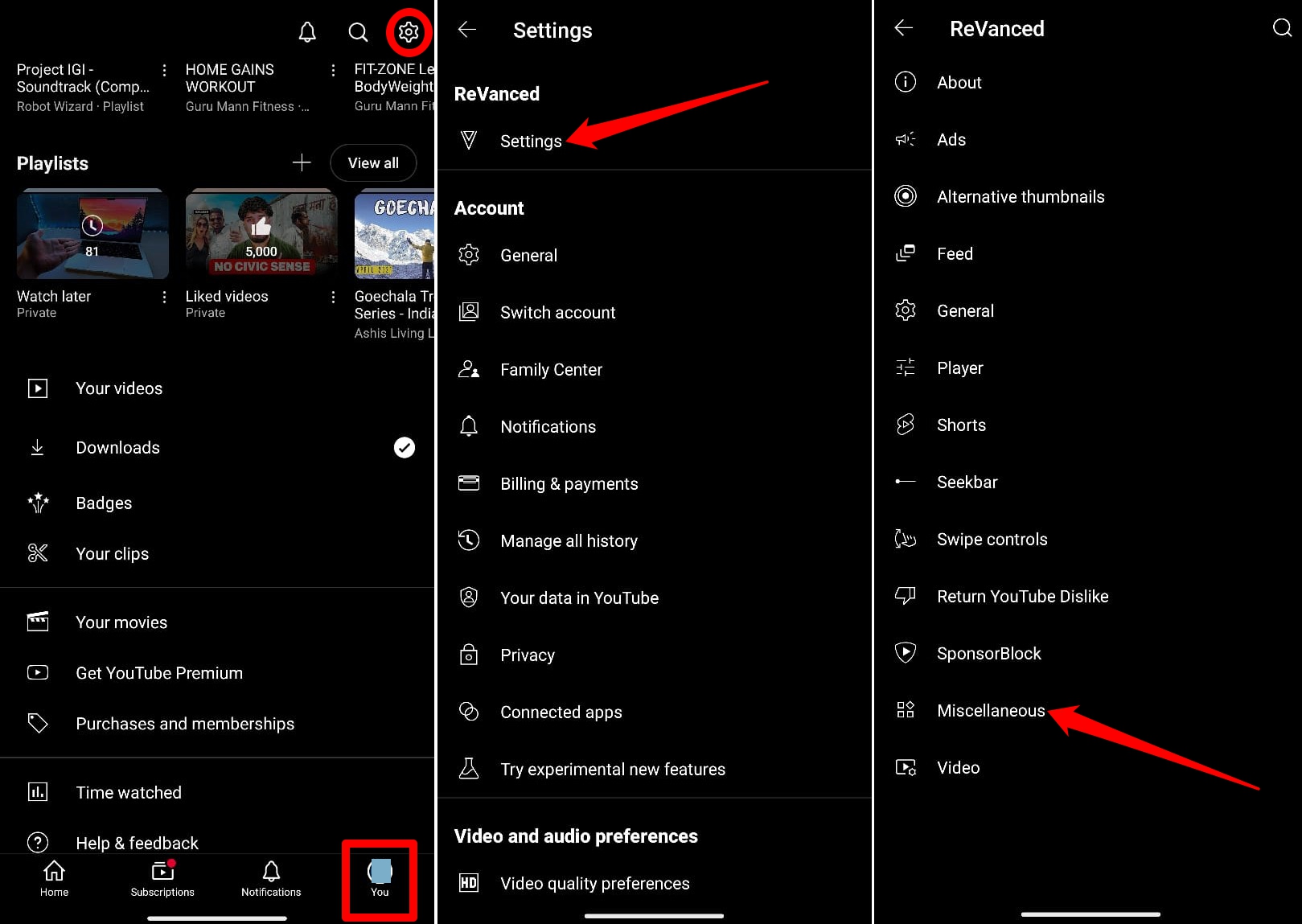Tap Get YouTube Premium
The image size is (1302, 924).
pyautogui.click(x=158, y=673)
